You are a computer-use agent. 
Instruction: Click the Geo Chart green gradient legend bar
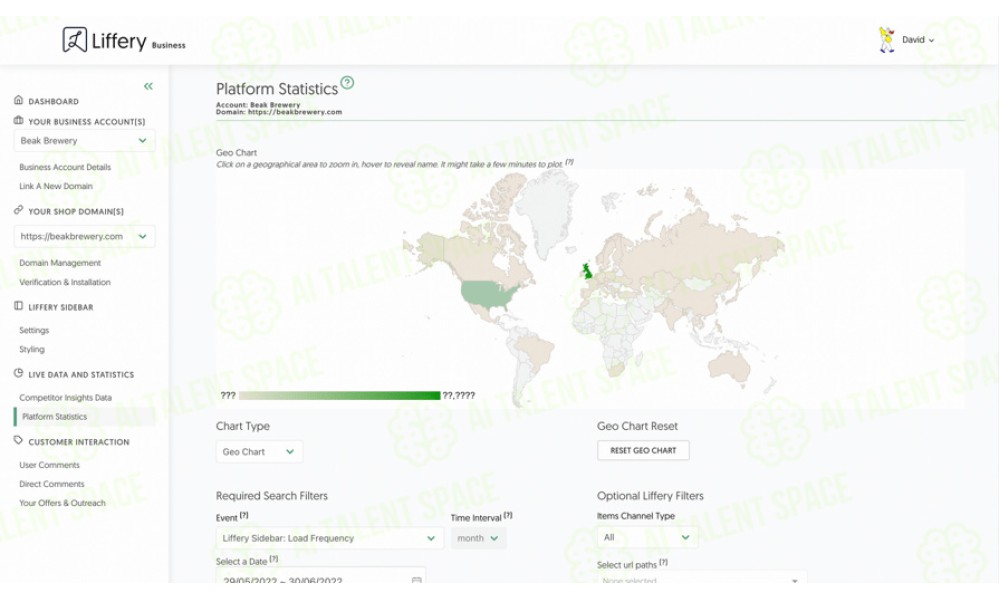pyautogui.click(x=339, y=395)
